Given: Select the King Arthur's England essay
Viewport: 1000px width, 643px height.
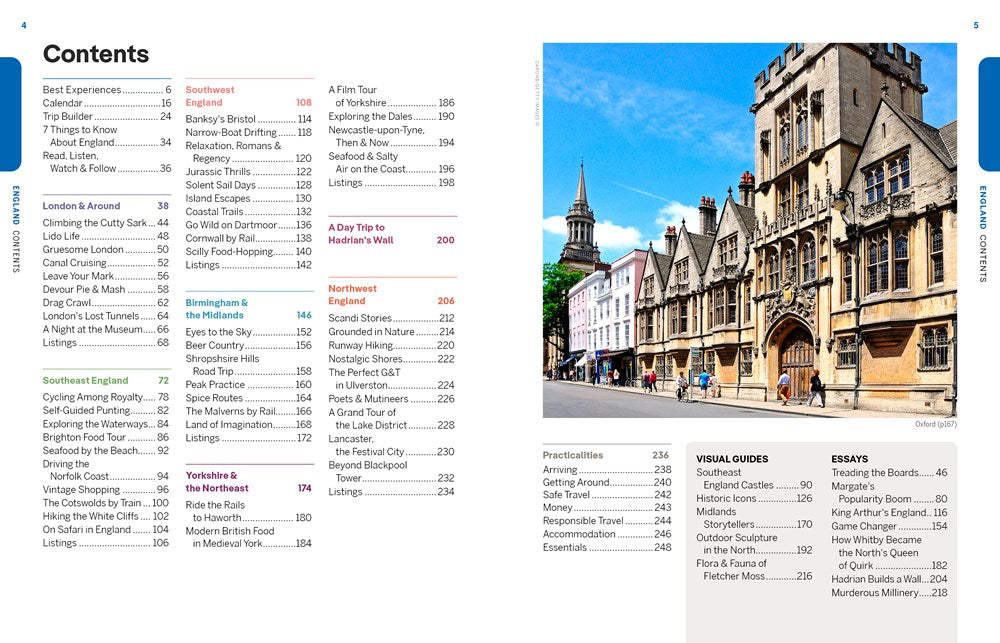Looking at the screenshot, I should [887, 512].
